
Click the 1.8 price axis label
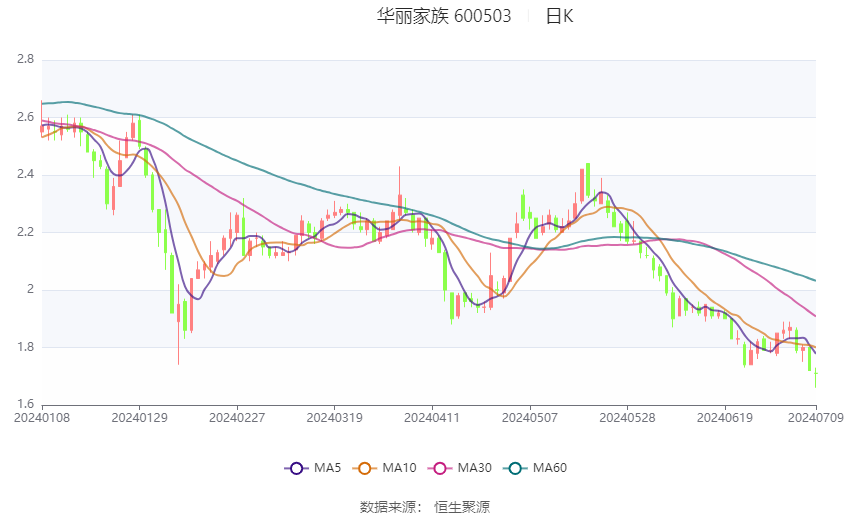25,347
